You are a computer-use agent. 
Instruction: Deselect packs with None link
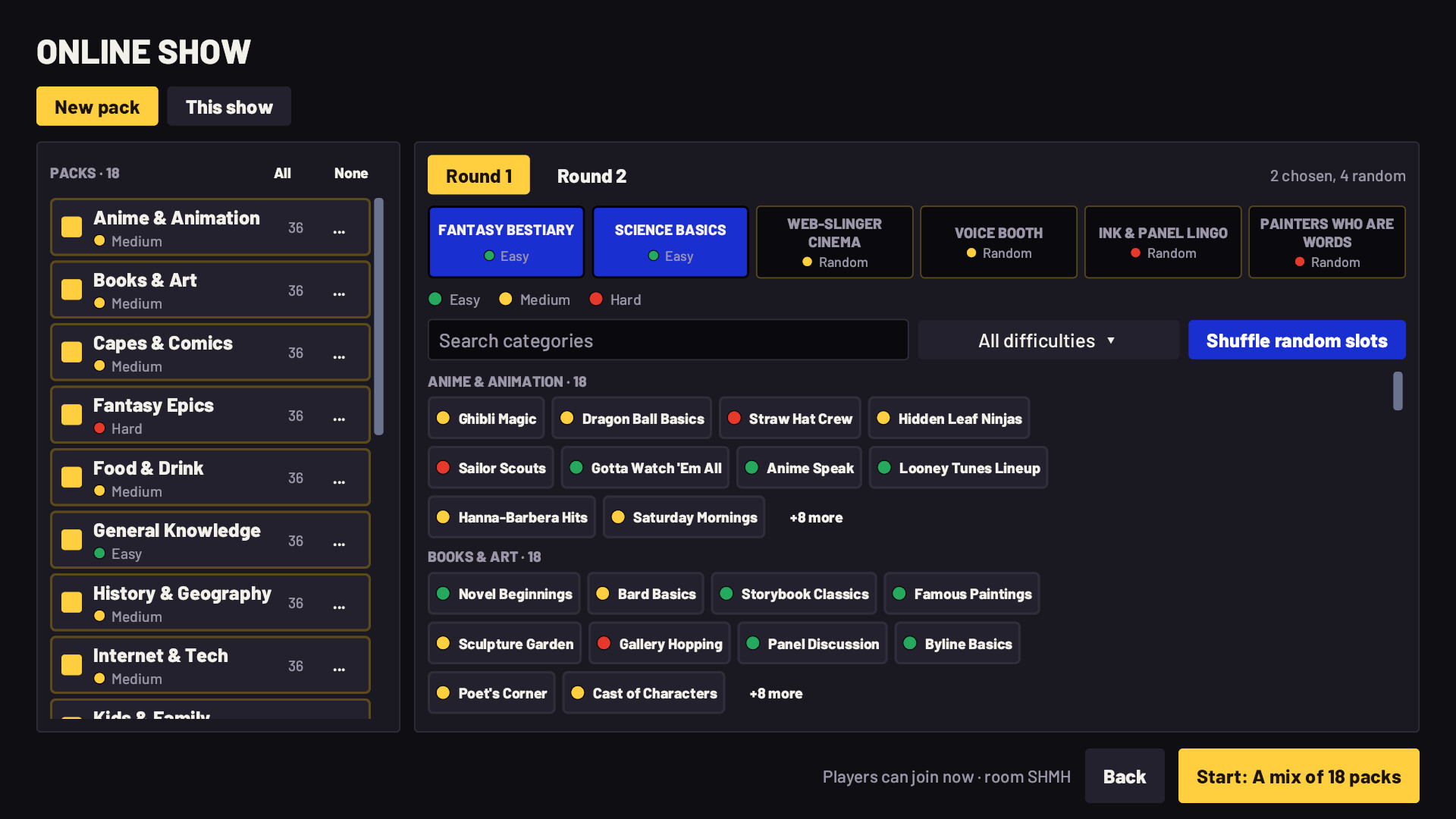tap(351, 174)
